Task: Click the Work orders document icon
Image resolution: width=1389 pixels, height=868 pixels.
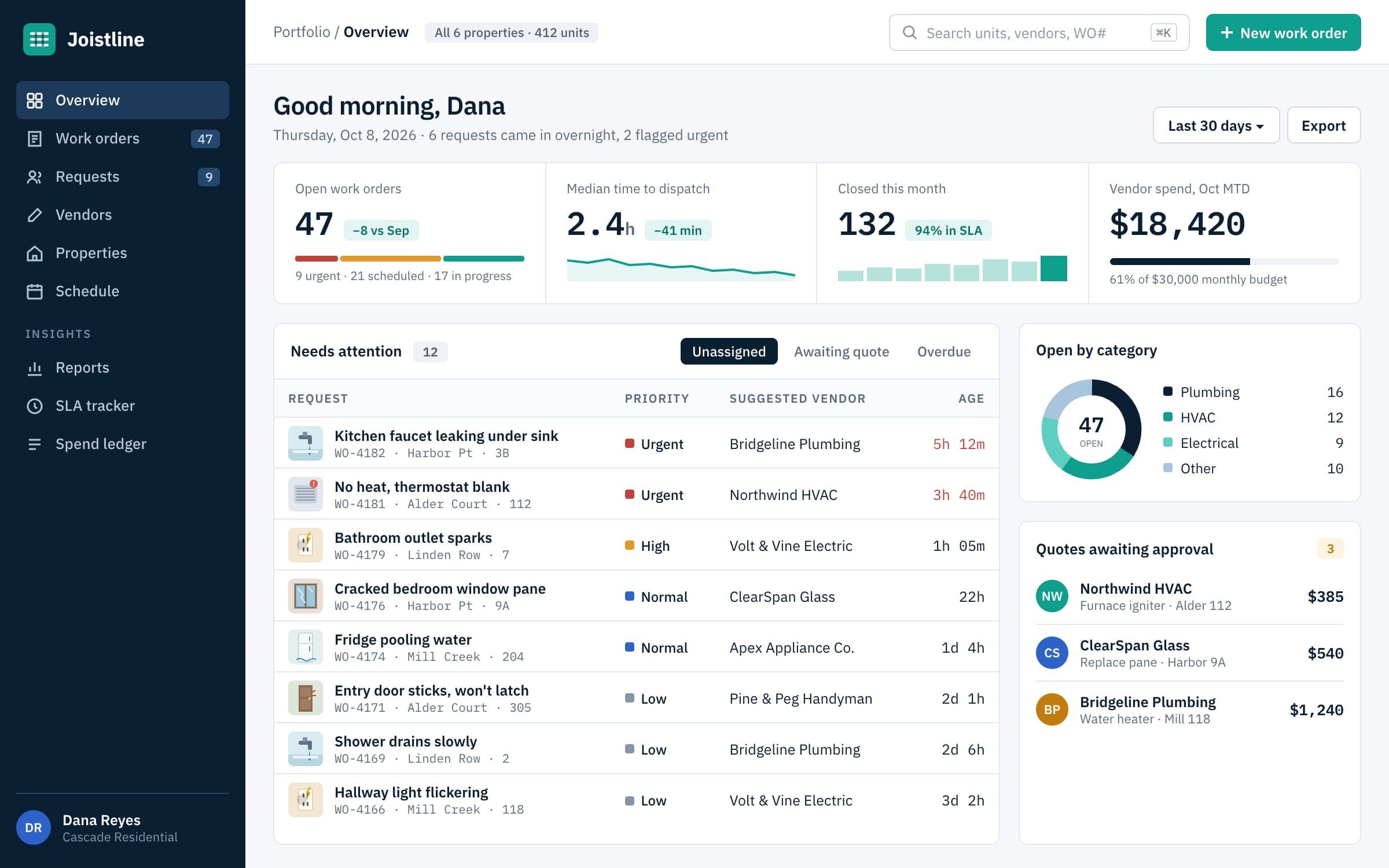Action: 35,138
